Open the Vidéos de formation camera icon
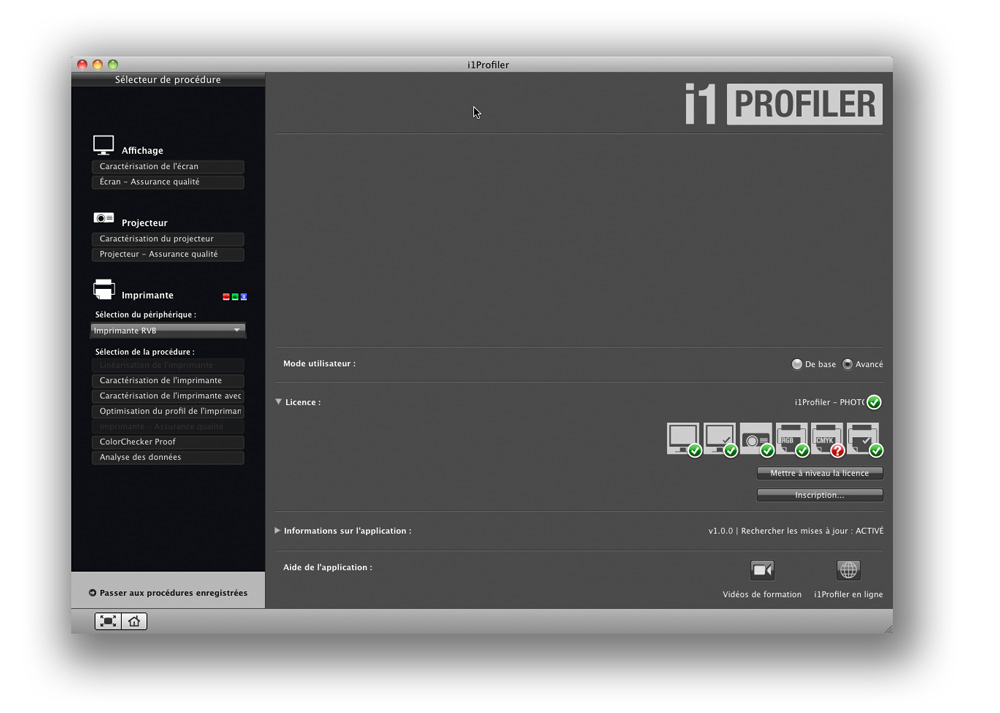The width and height of the screenshot is (1000, 713). pyautogui.click(x=762, y=570)
